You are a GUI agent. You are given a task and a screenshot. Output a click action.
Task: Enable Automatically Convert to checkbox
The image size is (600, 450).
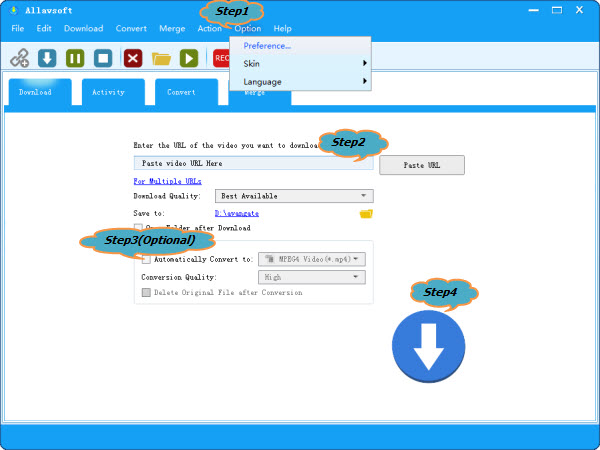coord(146,259)
